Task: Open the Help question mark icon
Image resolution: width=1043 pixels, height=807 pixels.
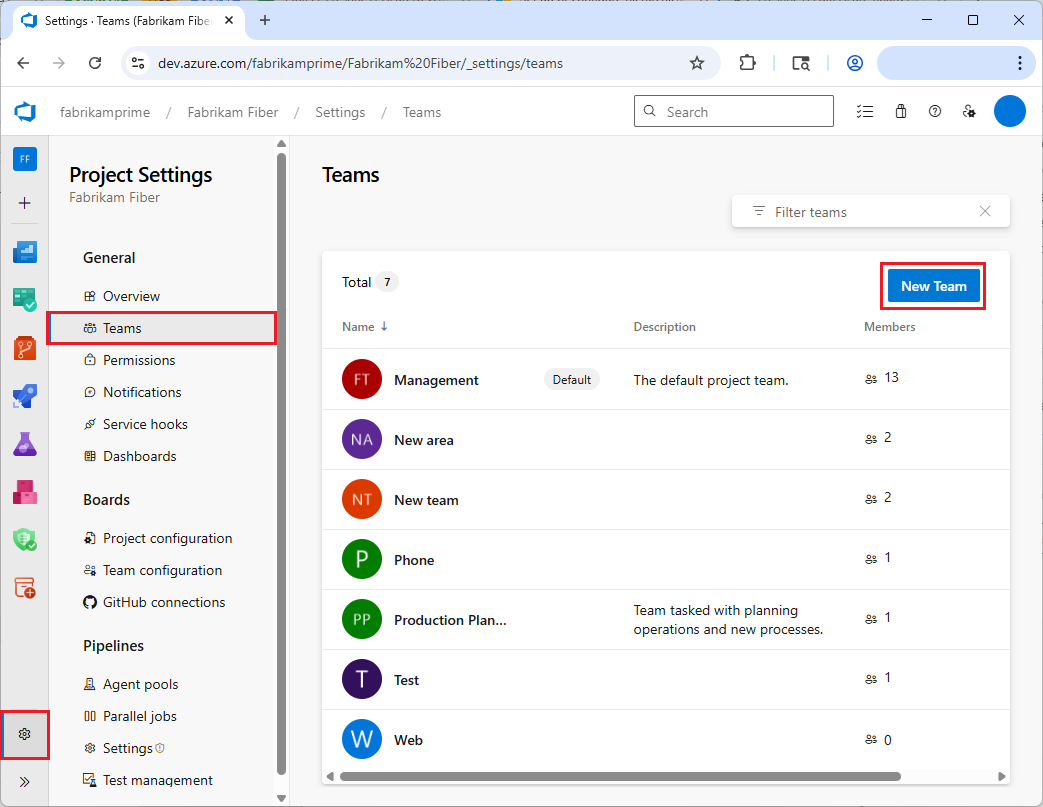Action: (x=935, y=111)
